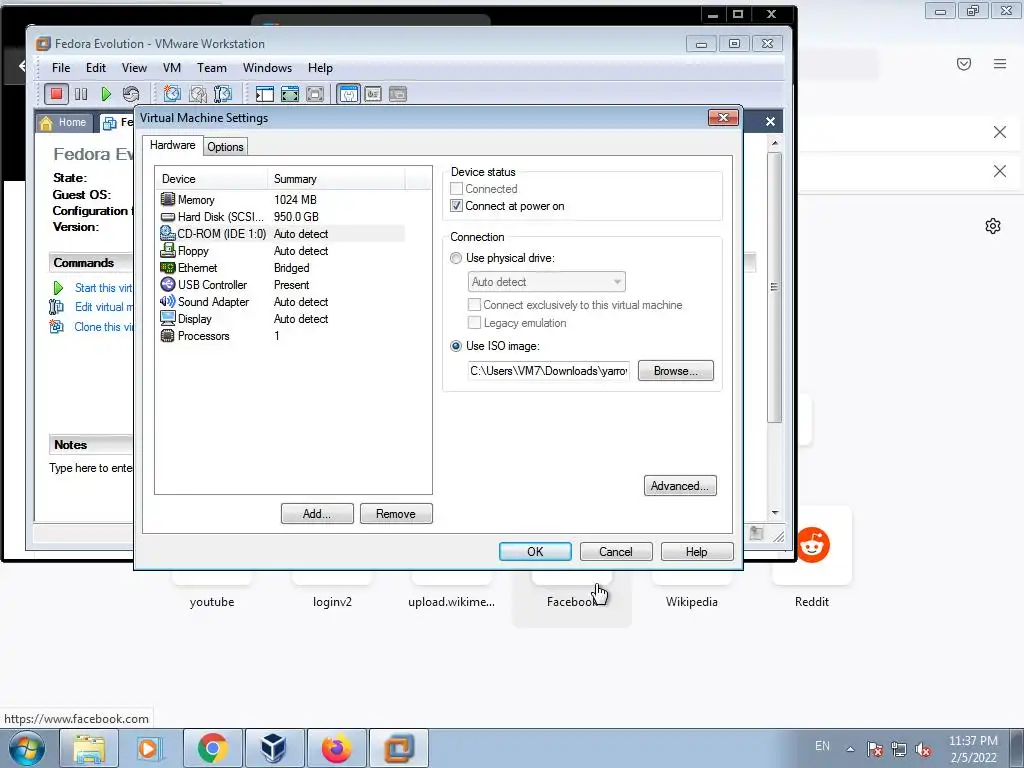Click the Chrome taskbar icon
This screenshot has width=1024, height=768.
coord(213,748)
